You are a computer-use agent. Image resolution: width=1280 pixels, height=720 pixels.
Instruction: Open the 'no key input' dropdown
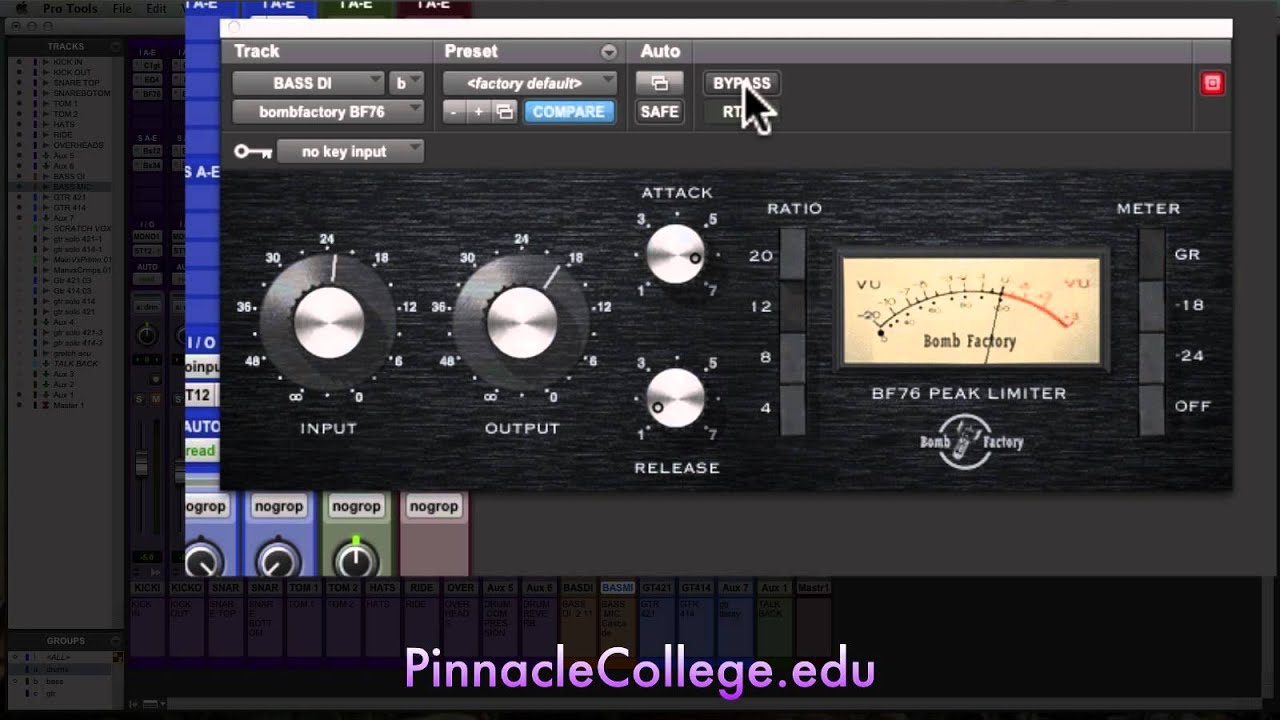[x=349, y=152]
